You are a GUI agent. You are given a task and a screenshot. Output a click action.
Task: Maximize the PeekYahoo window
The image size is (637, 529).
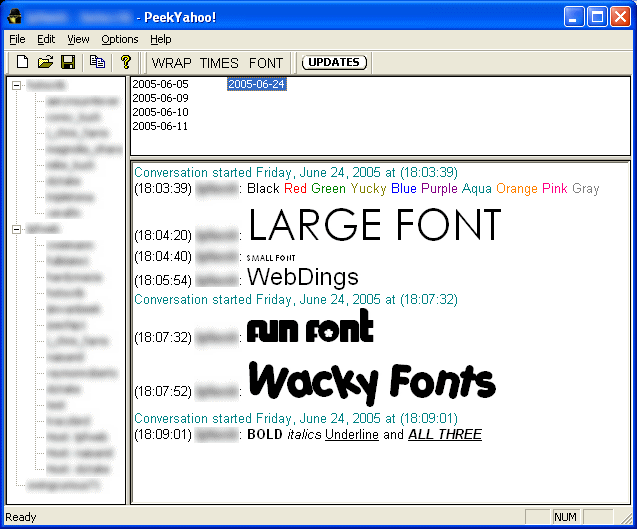coord(597,17)
